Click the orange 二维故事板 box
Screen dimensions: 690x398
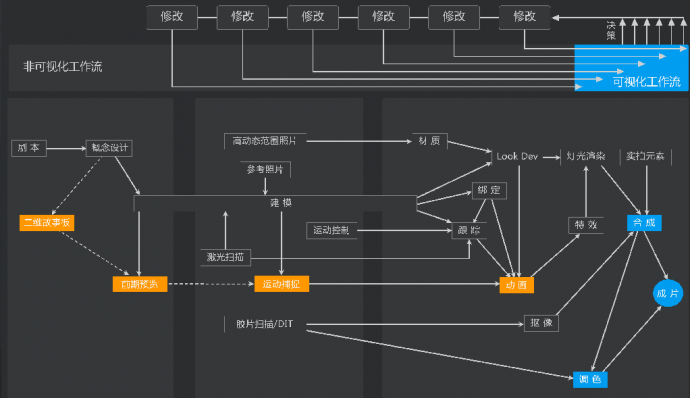47,223
